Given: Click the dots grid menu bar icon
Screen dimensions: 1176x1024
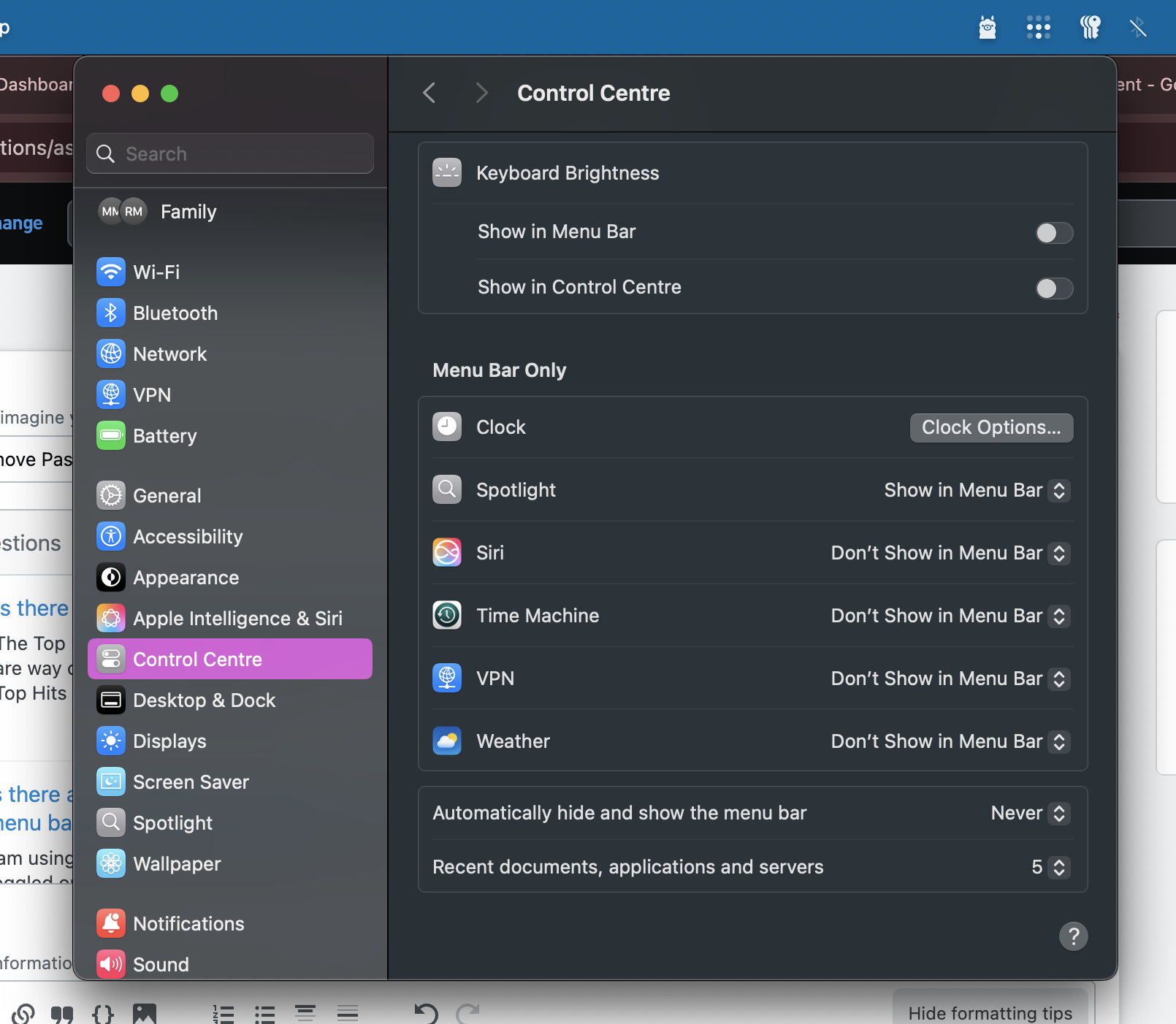Looking at the screenshot, I should pyautogui.click(x=1038, y=28).
